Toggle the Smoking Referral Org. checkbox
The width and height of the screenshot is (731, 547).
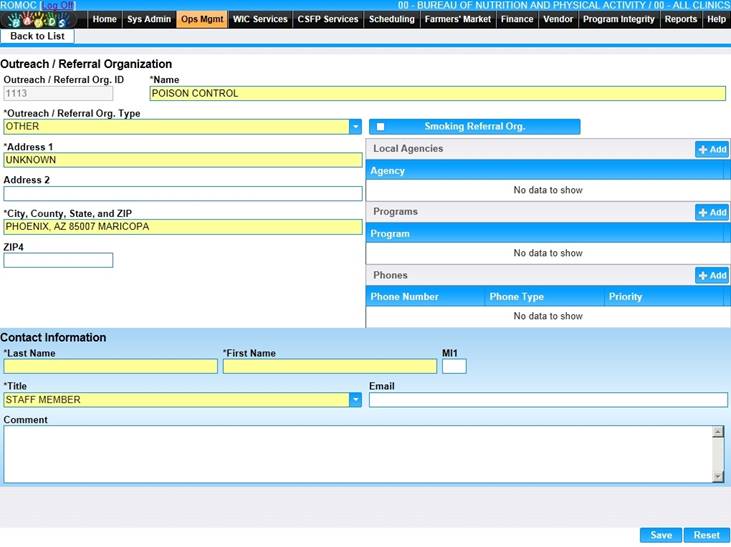tap(380, 127)
